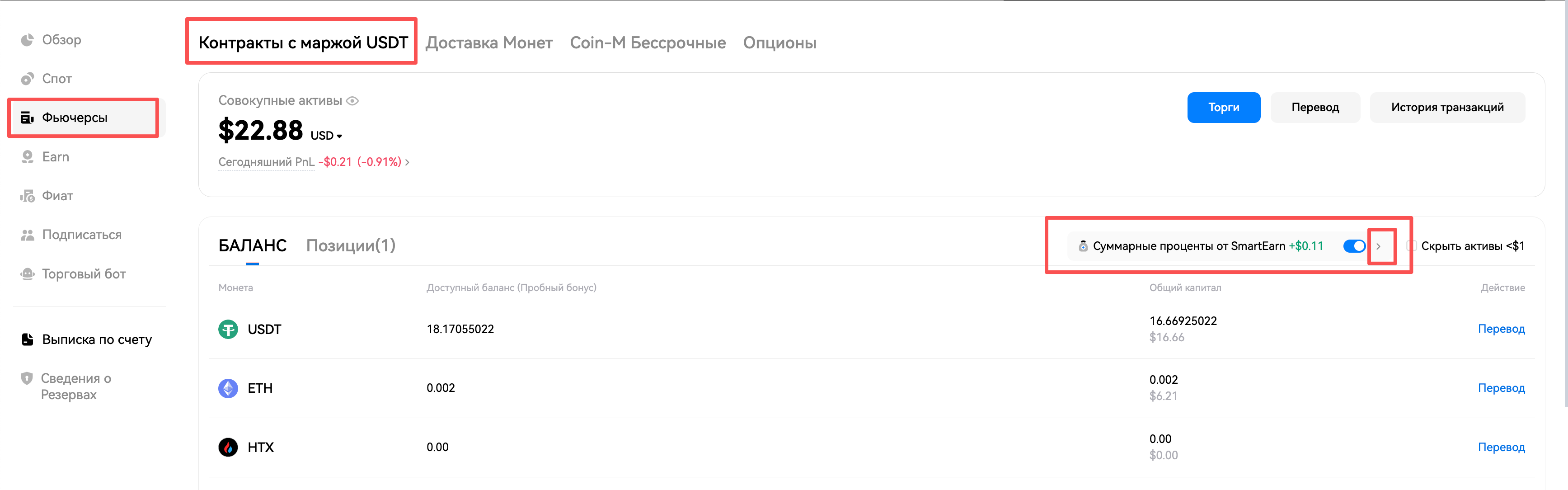This screenshot has height=490, width=1568.
Task: Click 'Перевод' link in the ETH row
Action: [1501, 388]
